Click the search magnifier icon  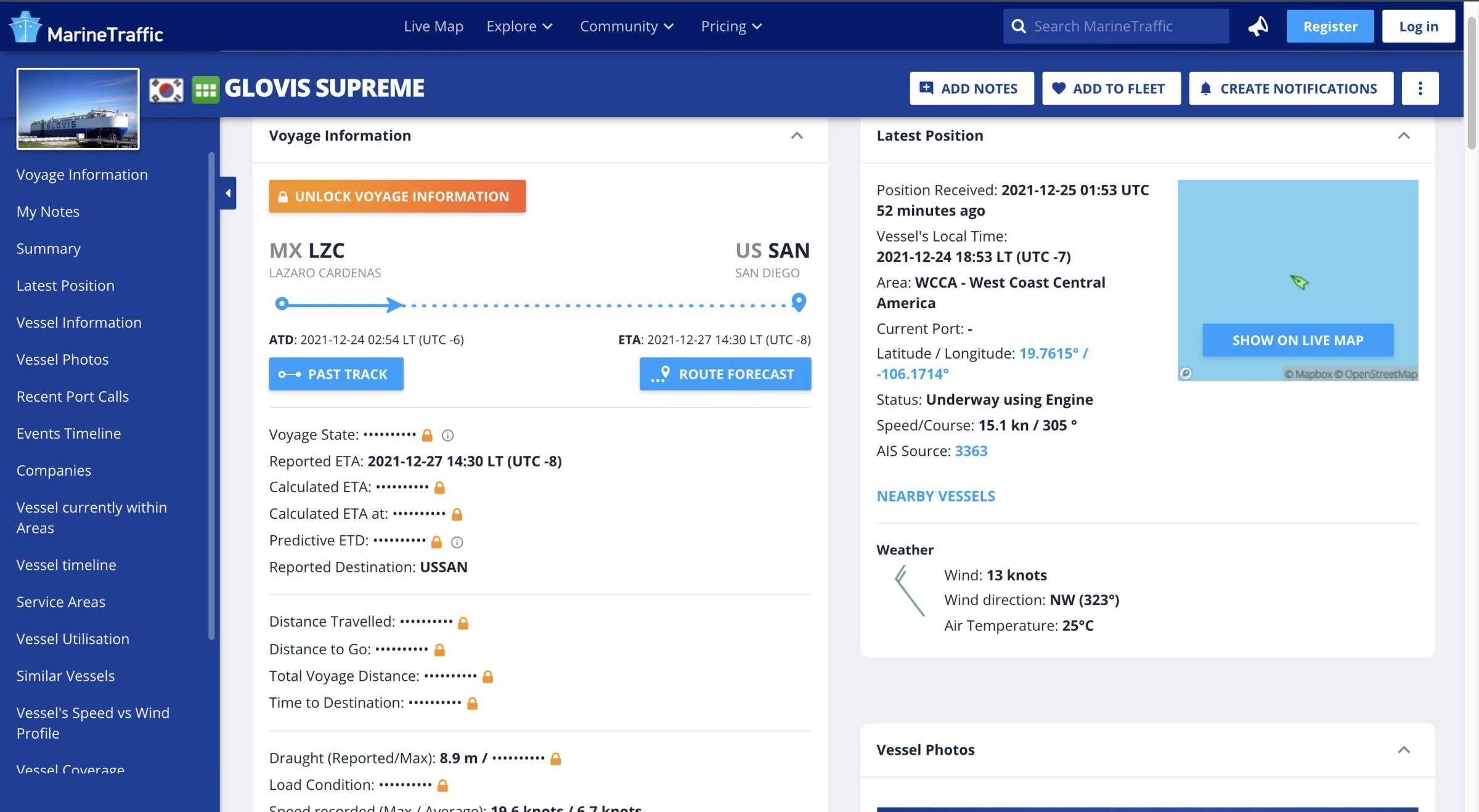tap(1019, 26)
